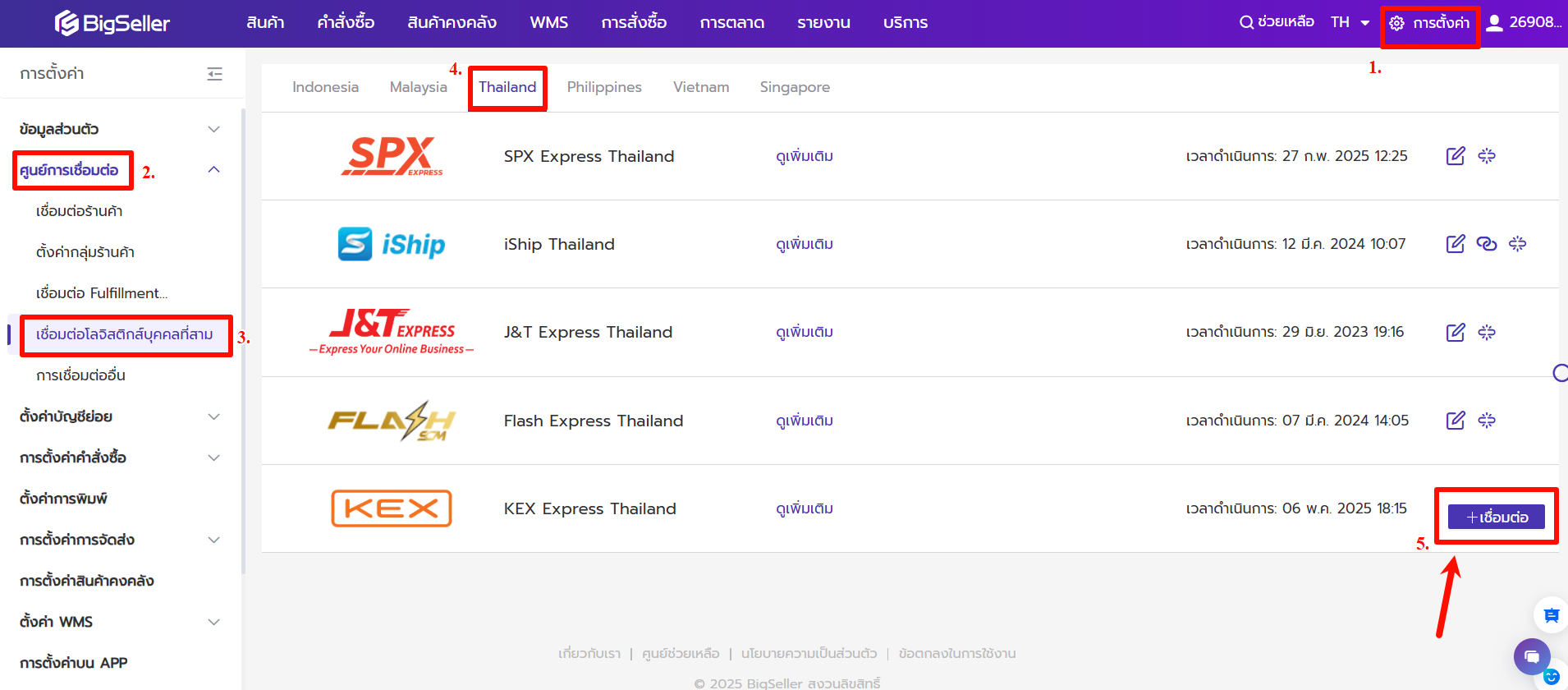1568x690 pixels.
Task: Open the การสั่งซื้อ top menu
Action: pos(634,23)
